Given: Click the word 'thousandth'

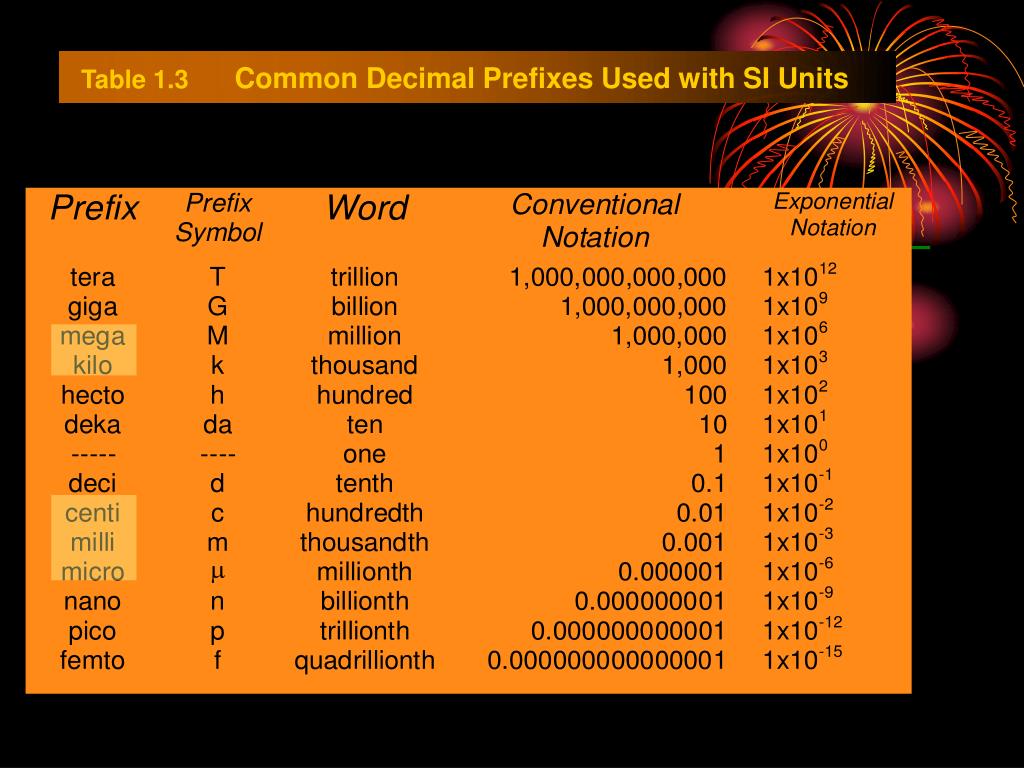Looking at the screenshot, I should point(364,542).
